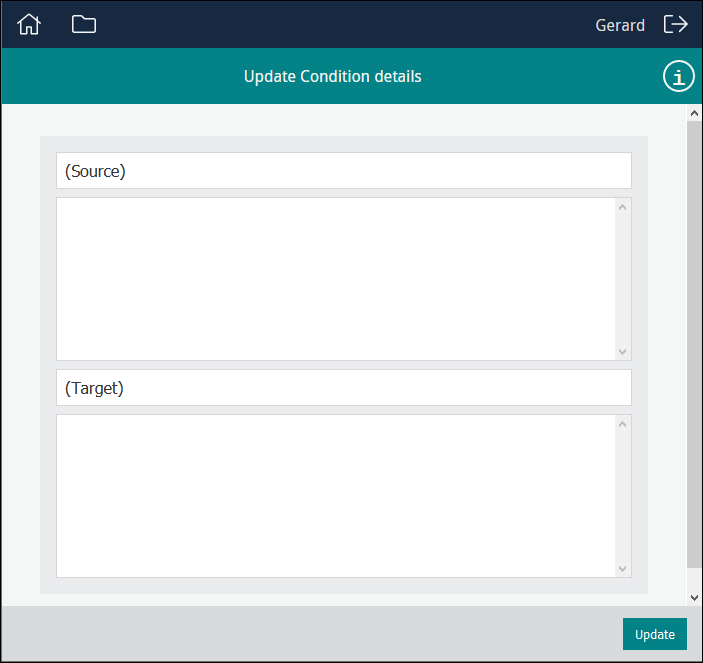Click the Source text area scrollbar track
Screen dimensions: 703x663
[x=623, y=279]
